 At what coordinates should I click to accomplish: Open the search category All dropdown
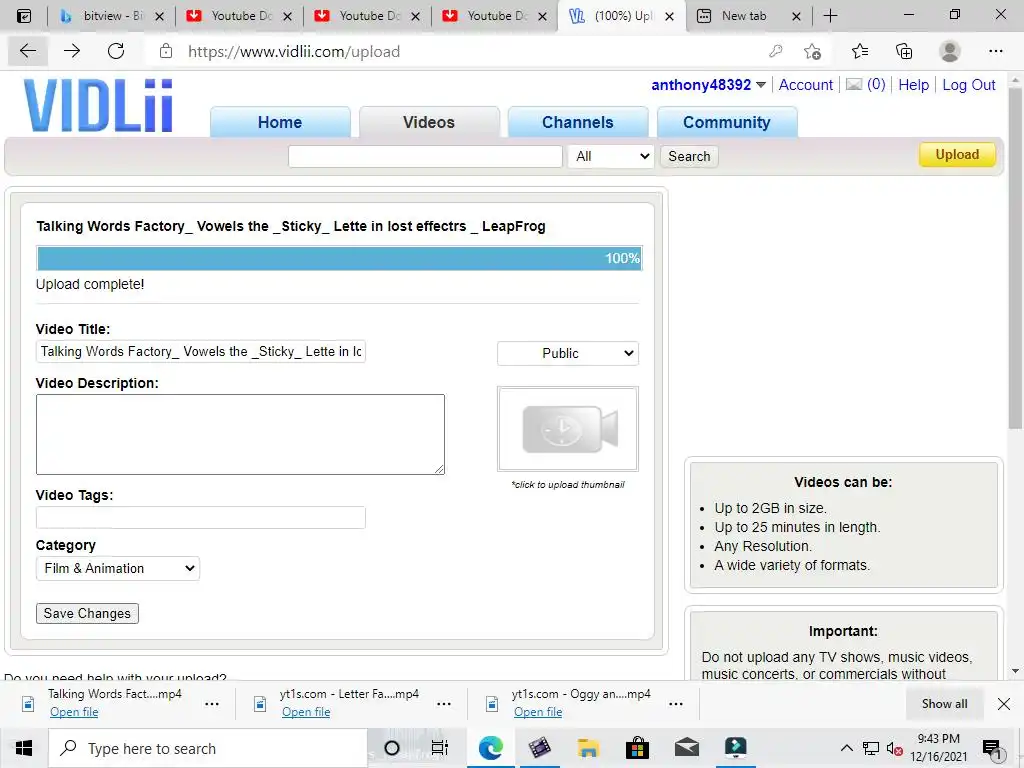611,156
